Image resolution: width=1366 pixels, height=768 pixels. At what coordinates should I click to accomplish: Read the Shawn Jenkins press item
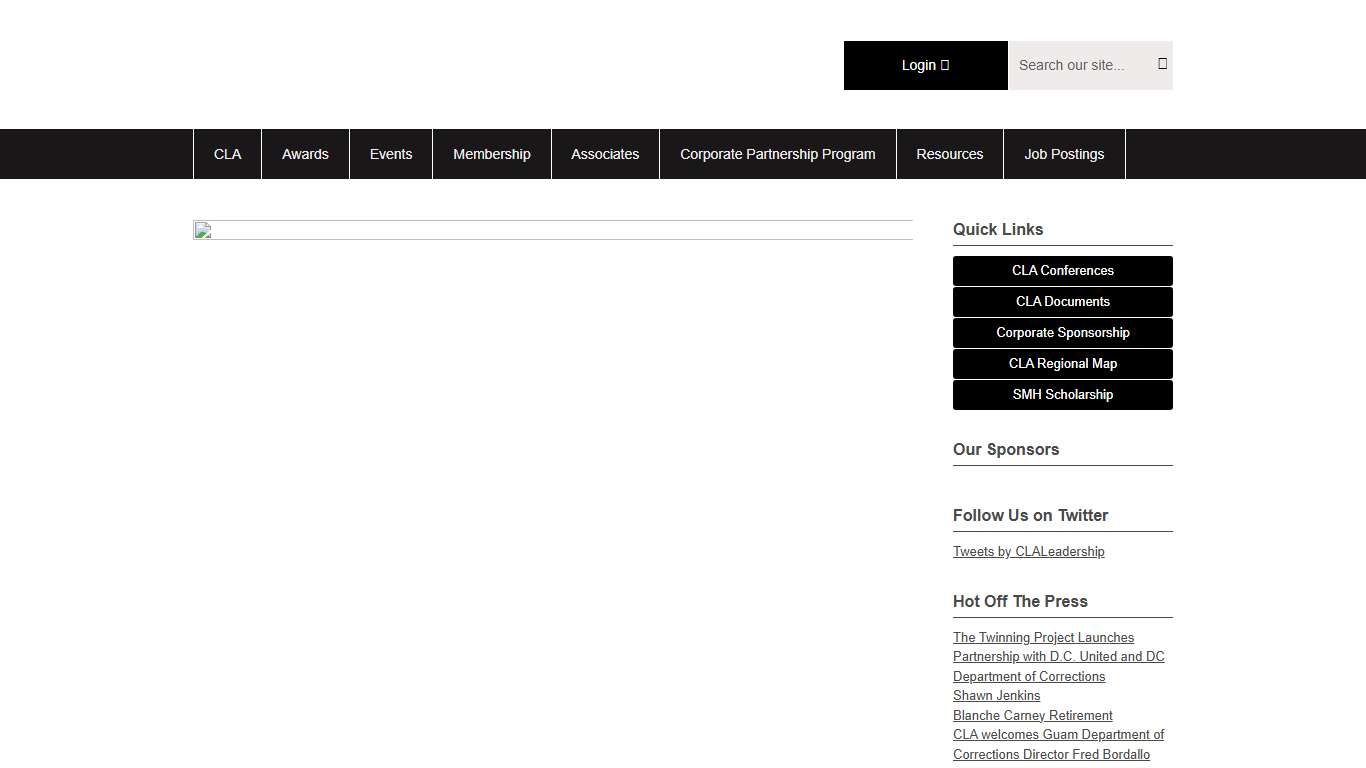[x=996, y=696]
